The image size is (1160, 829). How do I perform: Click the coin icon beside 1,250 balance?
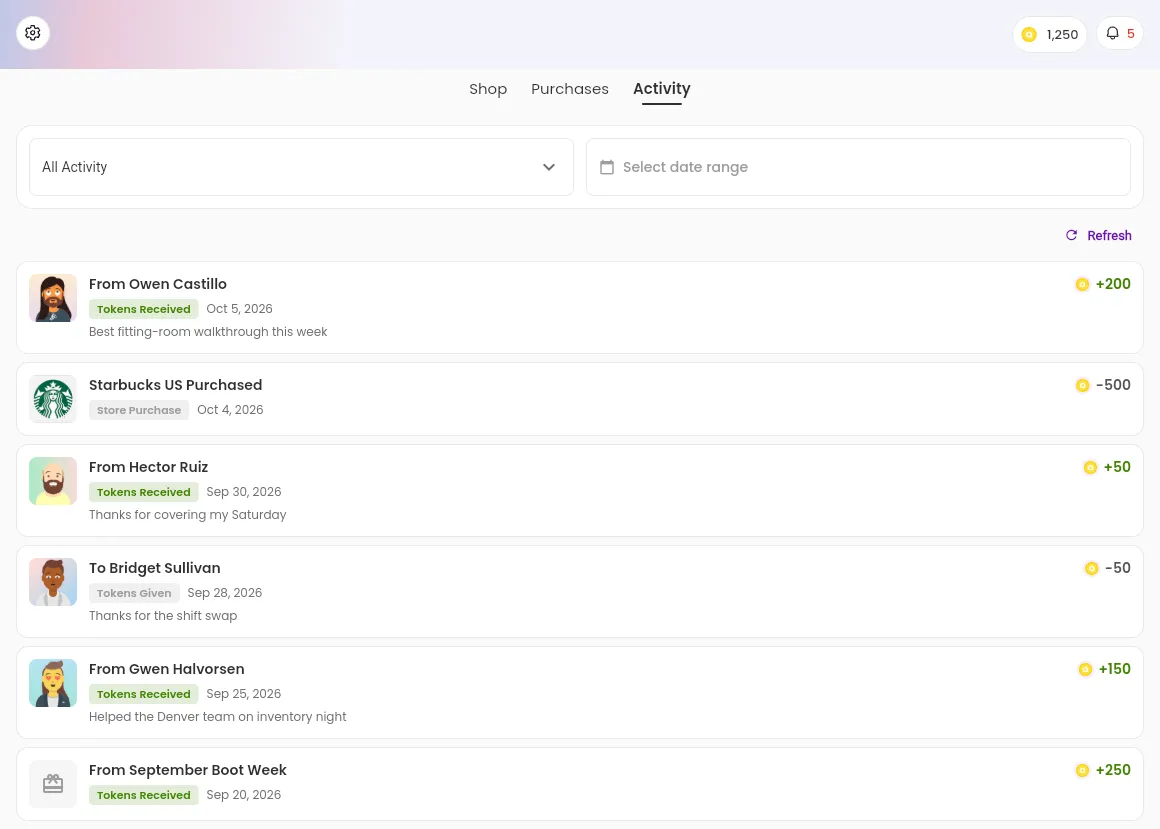coord(1029,35)
